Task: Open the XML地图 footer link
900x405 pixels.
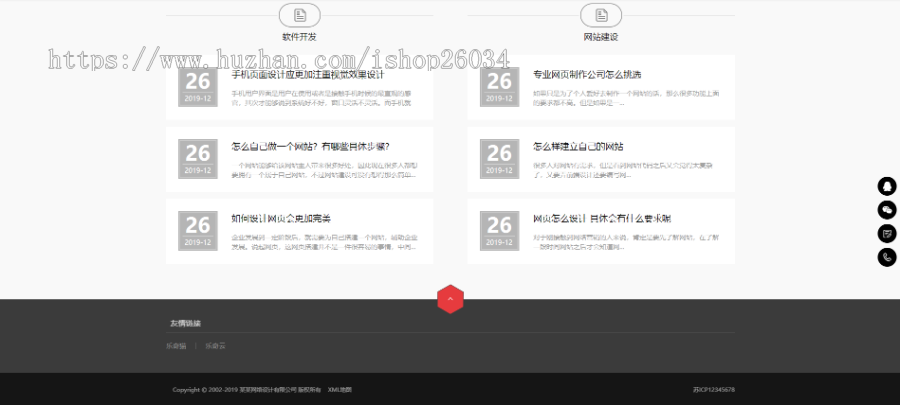Action: (x=339, y=390)
